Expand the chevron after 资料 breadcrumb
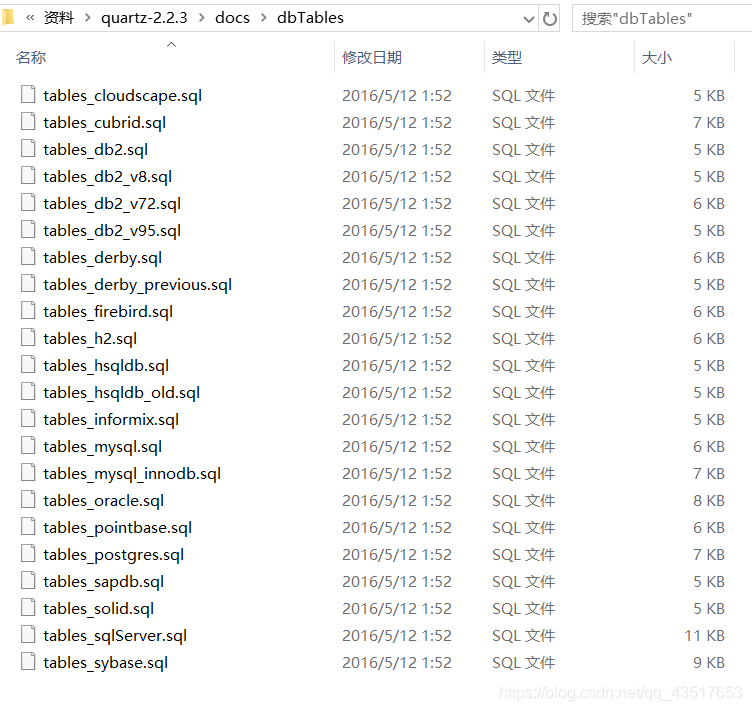This screenshot has width=752, height=711. (x=87, y=18)
